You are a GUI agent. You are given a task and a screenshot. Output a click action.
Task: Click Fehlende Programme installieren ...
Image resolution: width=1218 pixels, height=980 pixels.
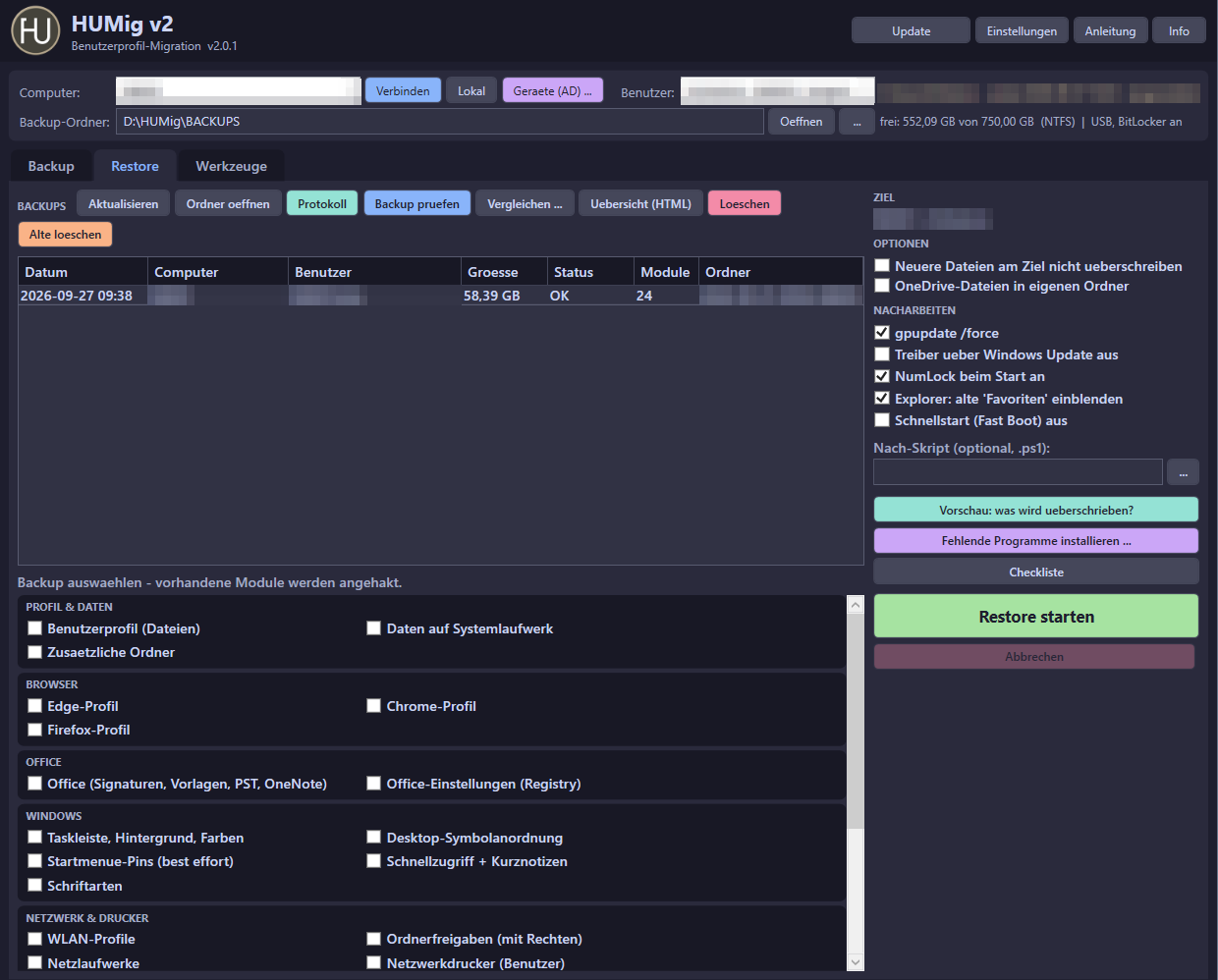click(x=1035, y=541)
